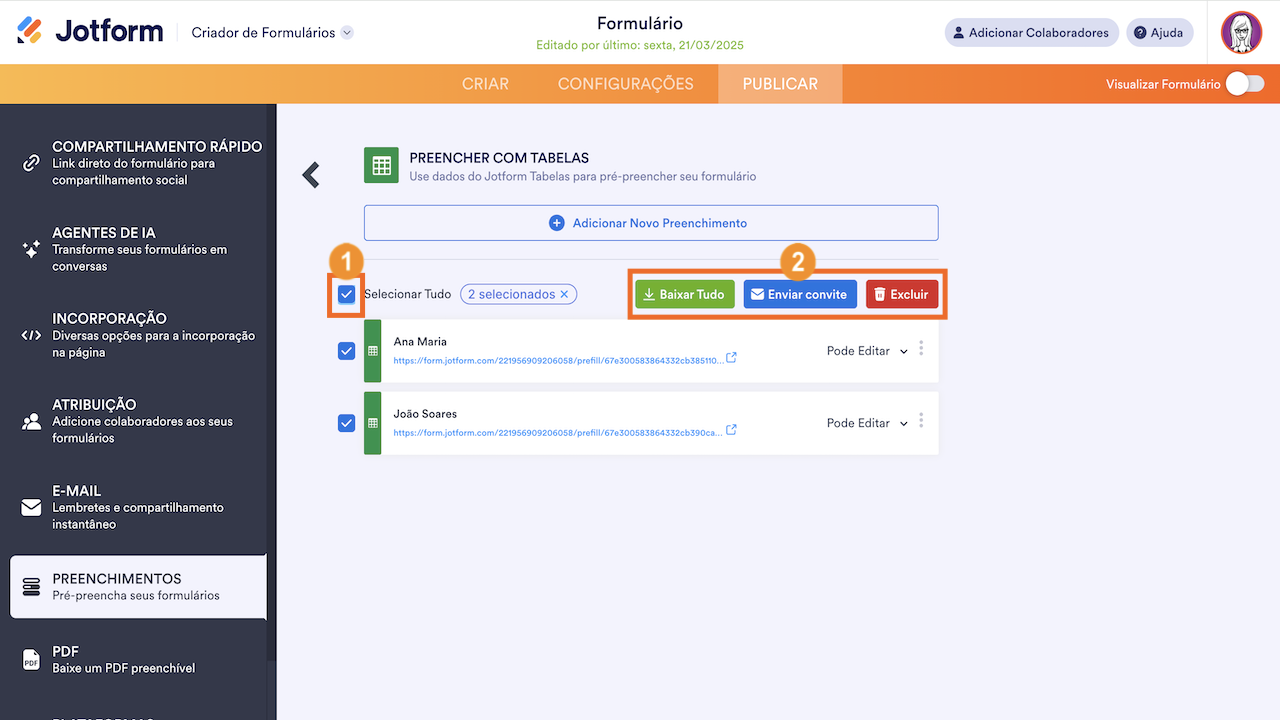Click the Compartilhamento Rápido link icon

[x=31, y=163]
